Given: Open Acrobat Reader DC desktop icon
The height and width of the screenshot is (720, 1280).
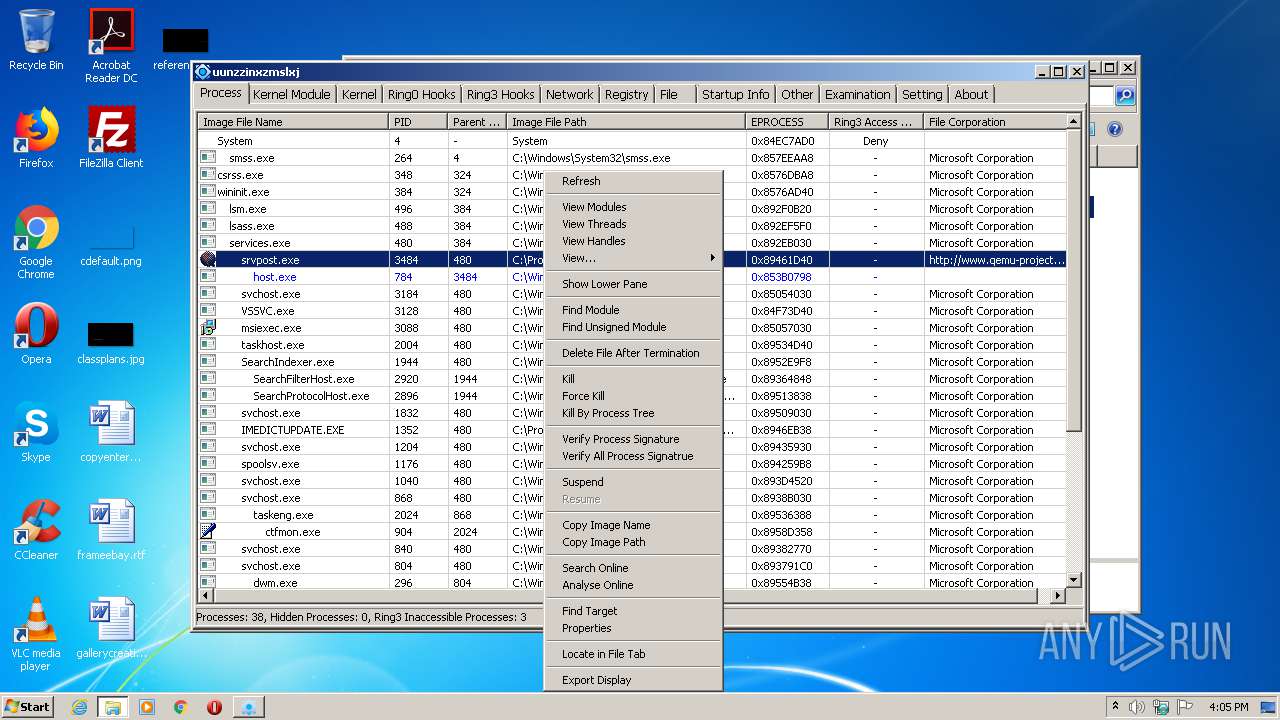Looking at the screenshot, I should pyautogui.click(x=111, y=46).
